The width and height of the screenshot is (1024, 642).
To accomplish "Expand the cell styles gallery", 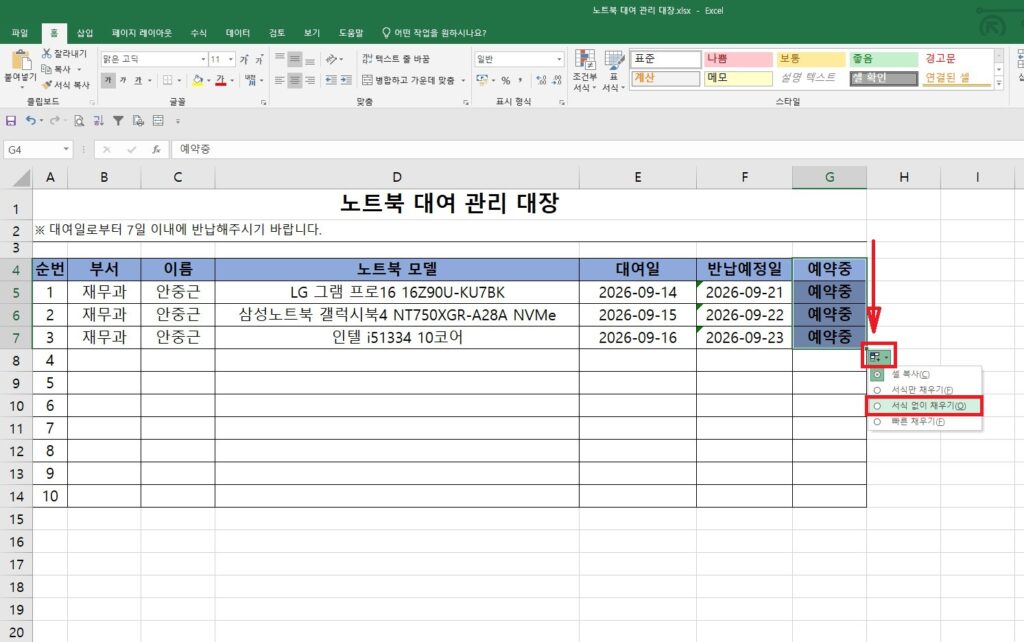I will tap(999, 83).
